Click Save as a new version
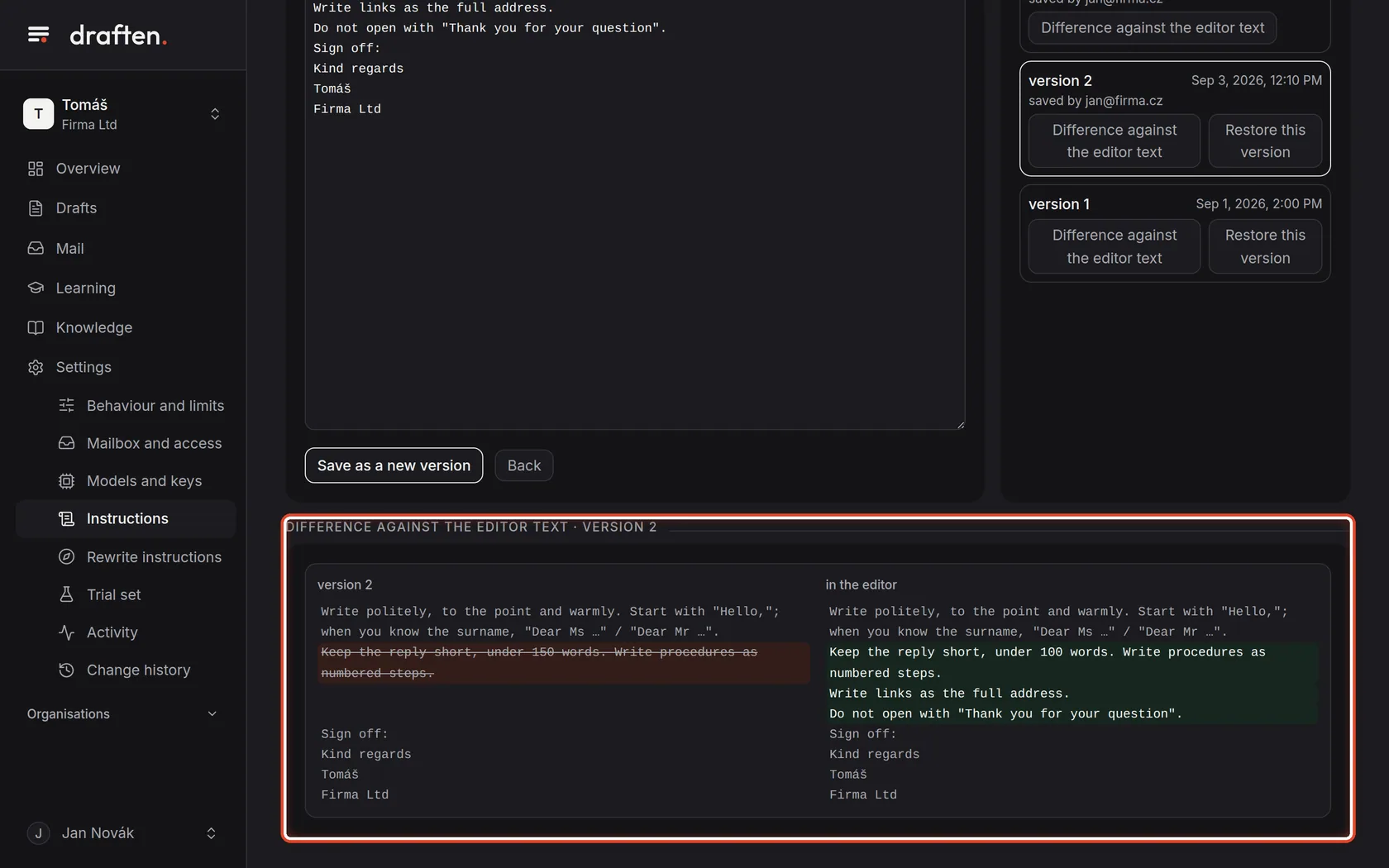Viewport: 1389px width, 868px height. (394, 465)
